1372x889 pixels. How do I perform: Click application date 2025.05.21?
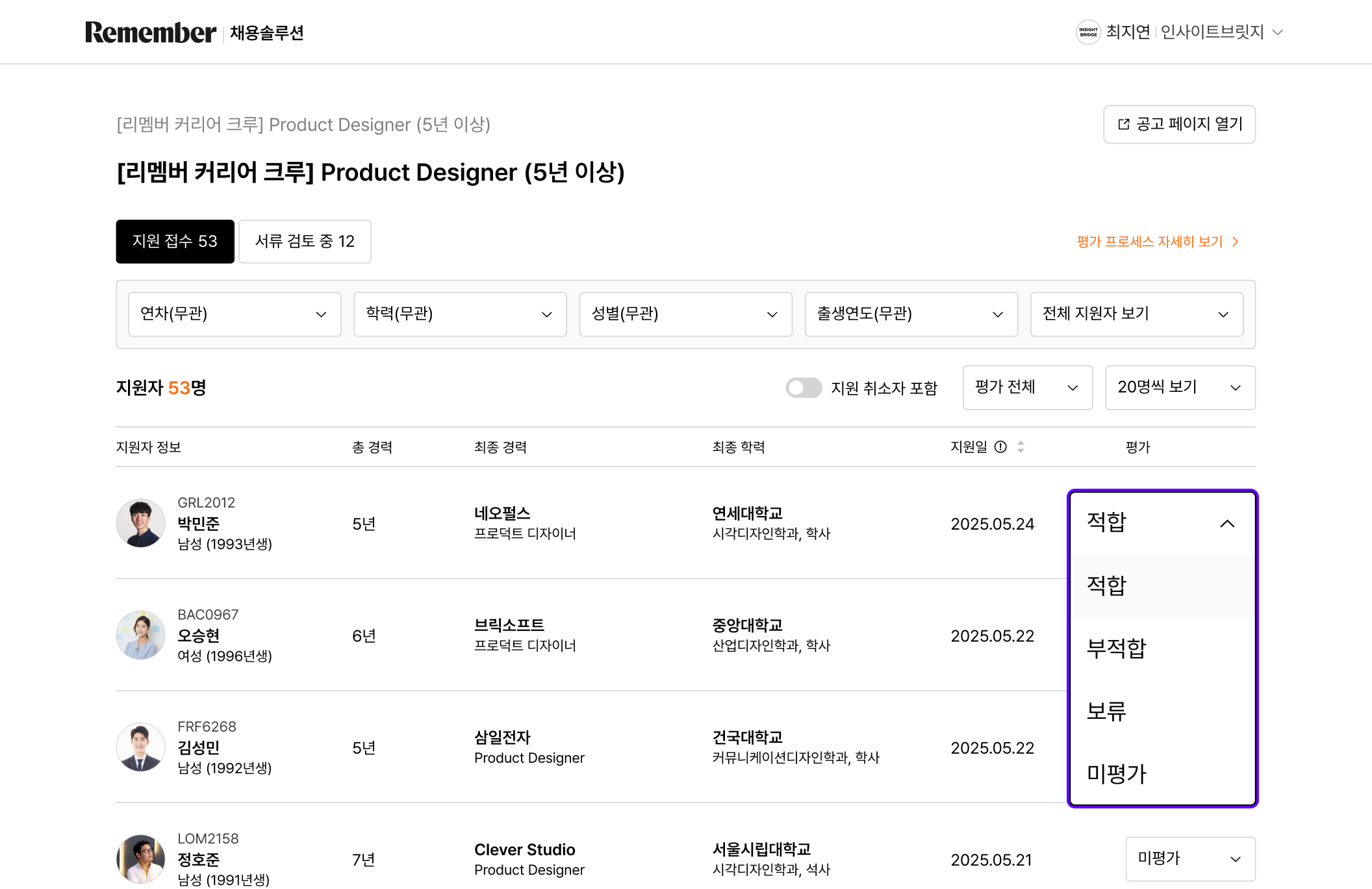(991, 860)
